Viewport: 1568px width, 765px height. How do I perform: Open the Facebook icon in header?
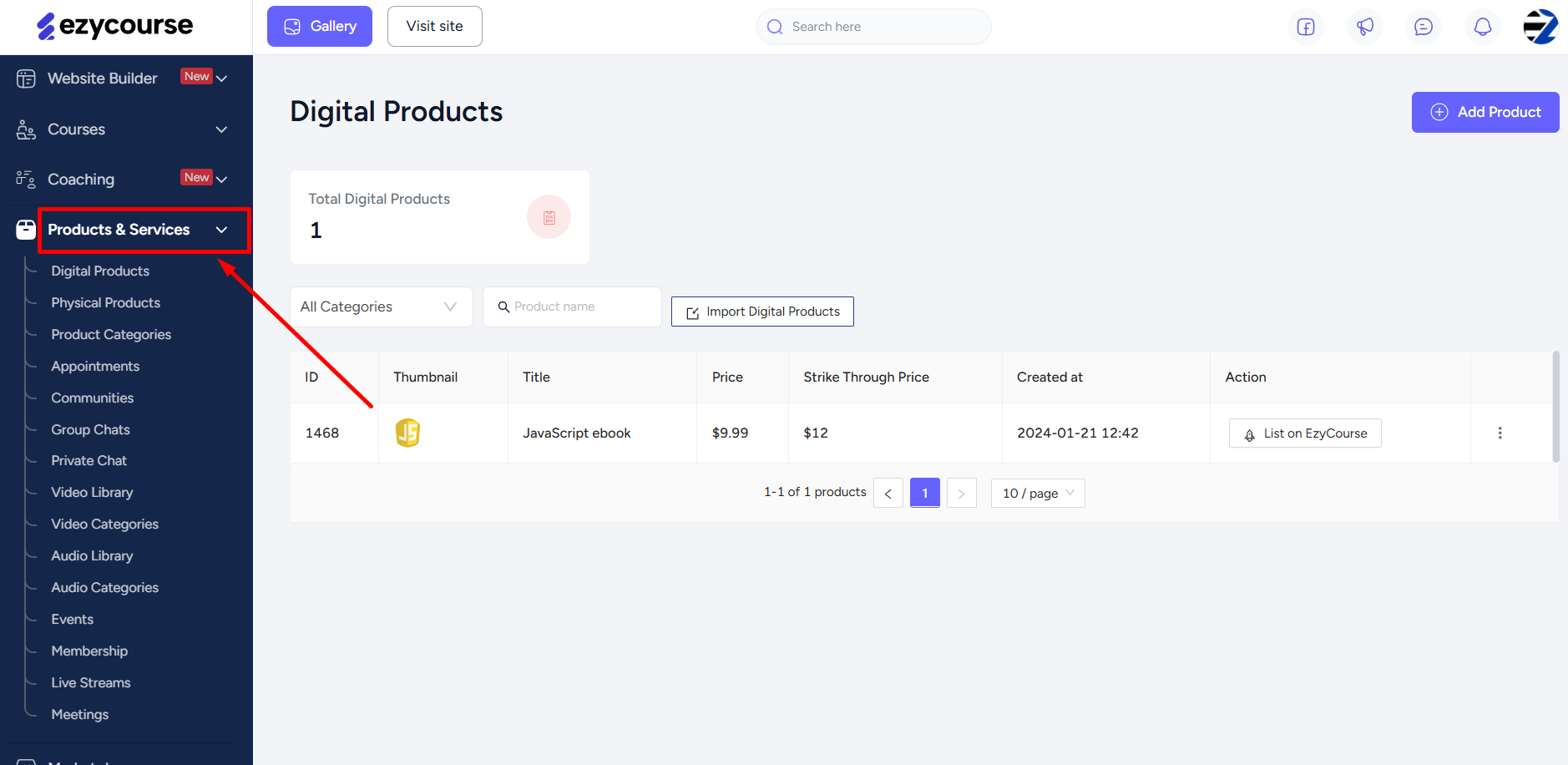[x=1306, y=27]
